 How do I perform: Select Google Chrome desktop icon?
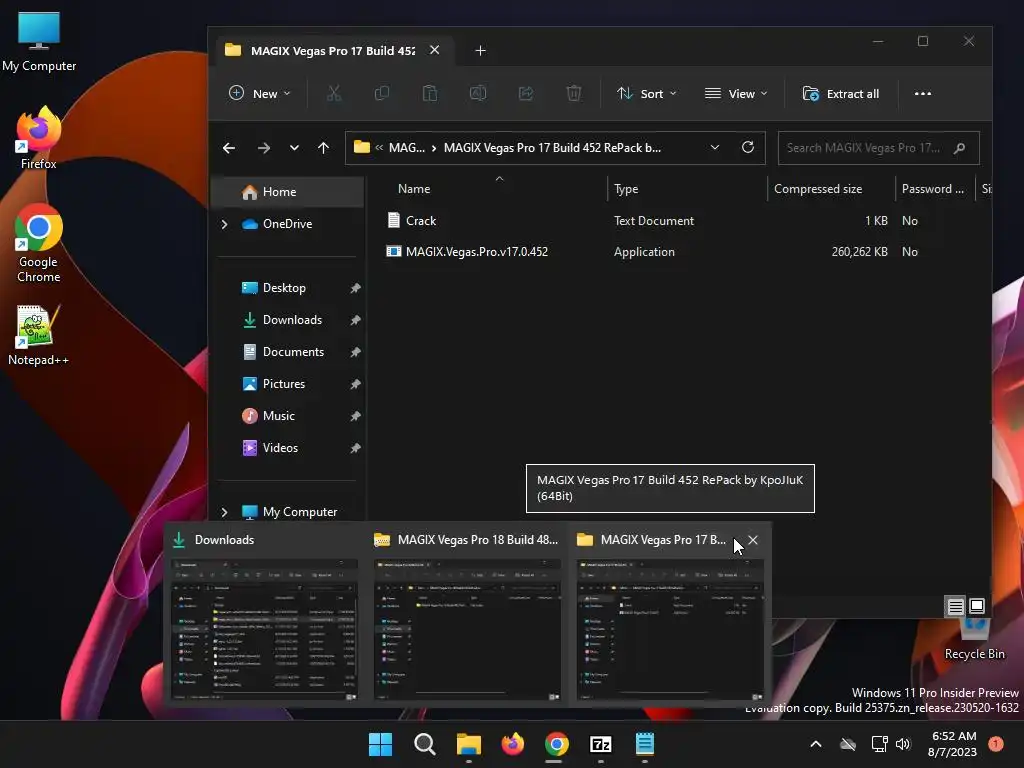39,244
